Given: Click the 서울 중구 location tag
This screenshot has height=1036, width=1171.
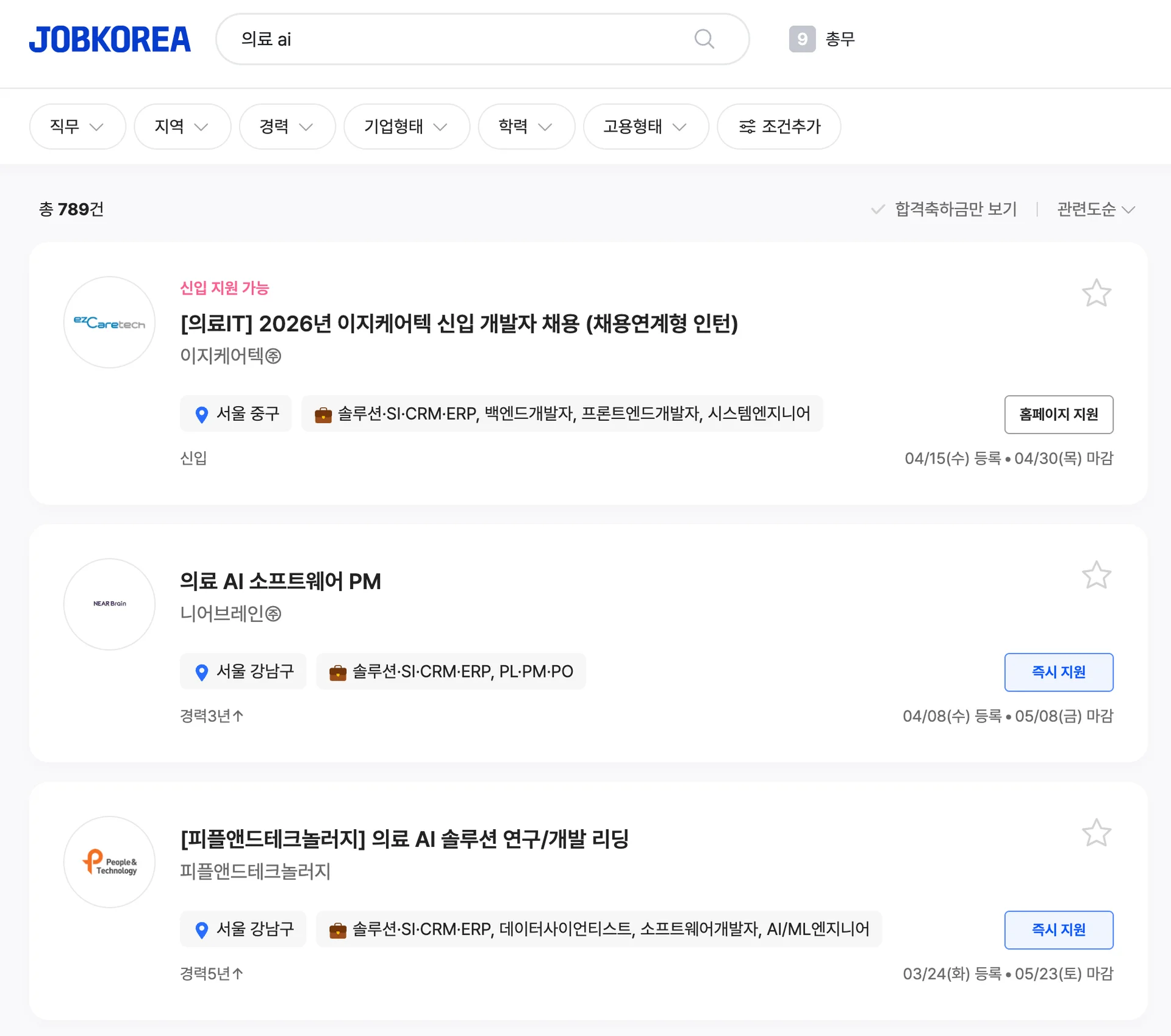Looking at the screenshot, I should [x=235, y=413].
